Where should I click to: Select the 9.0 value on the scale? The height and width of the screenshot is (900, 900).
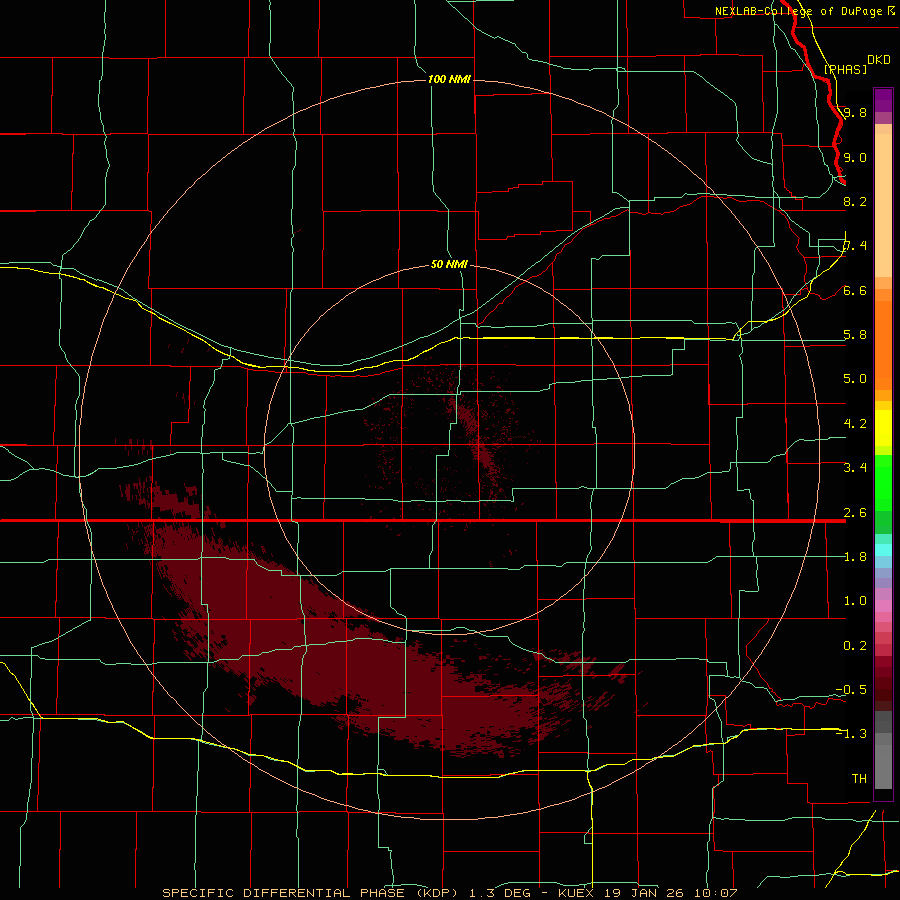point(855,157)
